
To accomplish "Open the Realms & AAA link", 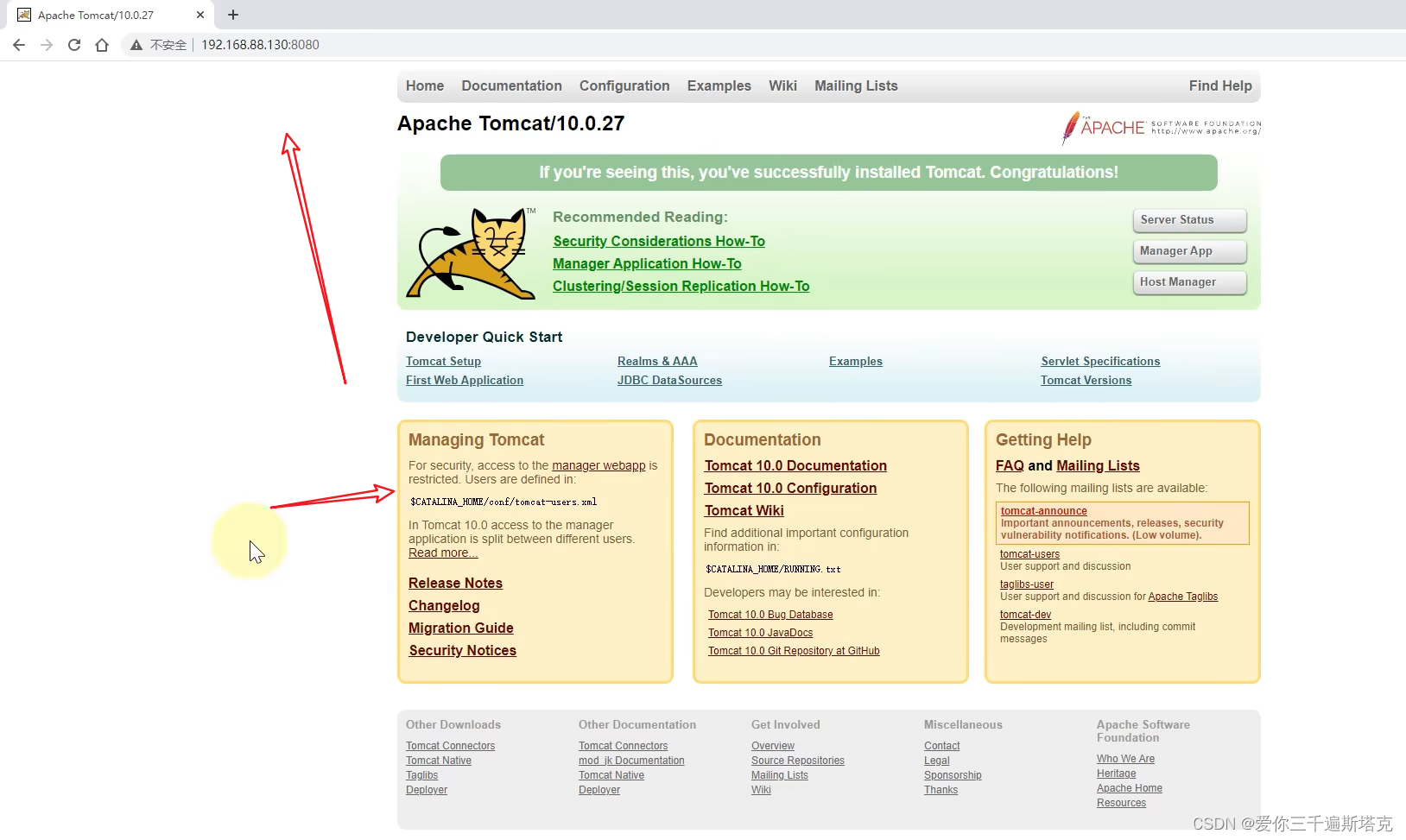I will click(x=657, y=362).
